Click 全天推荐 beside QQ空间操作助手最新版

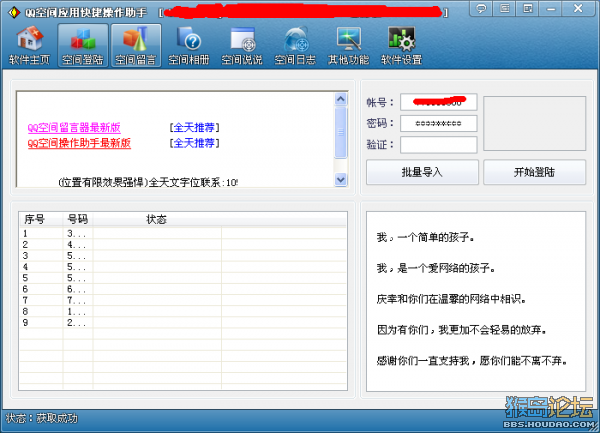pos(194,143)
